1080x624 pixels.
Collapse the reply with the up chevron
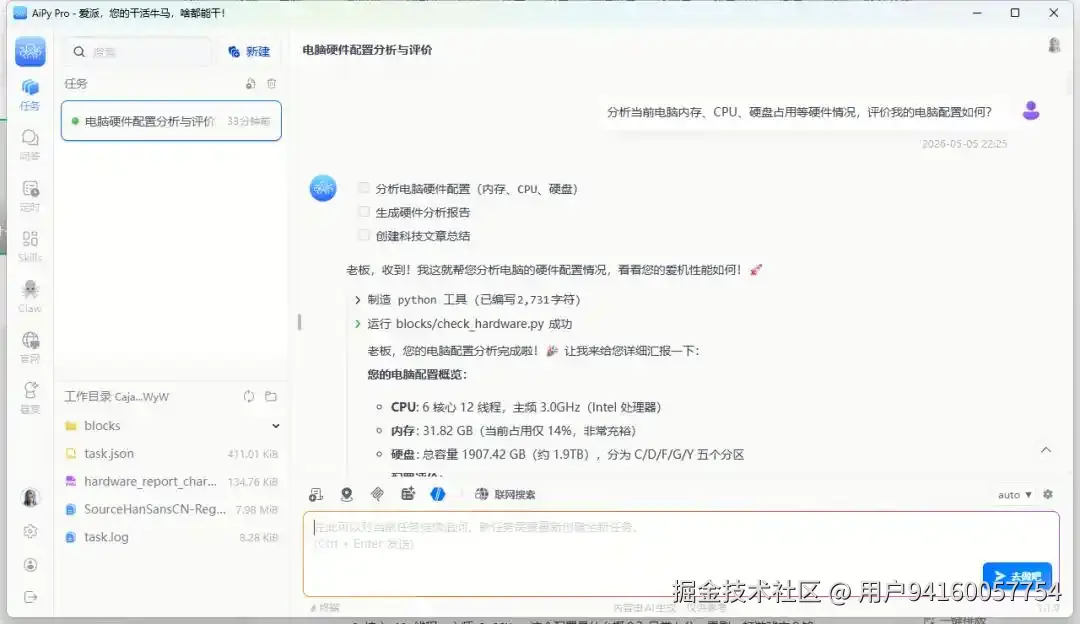1046,450
